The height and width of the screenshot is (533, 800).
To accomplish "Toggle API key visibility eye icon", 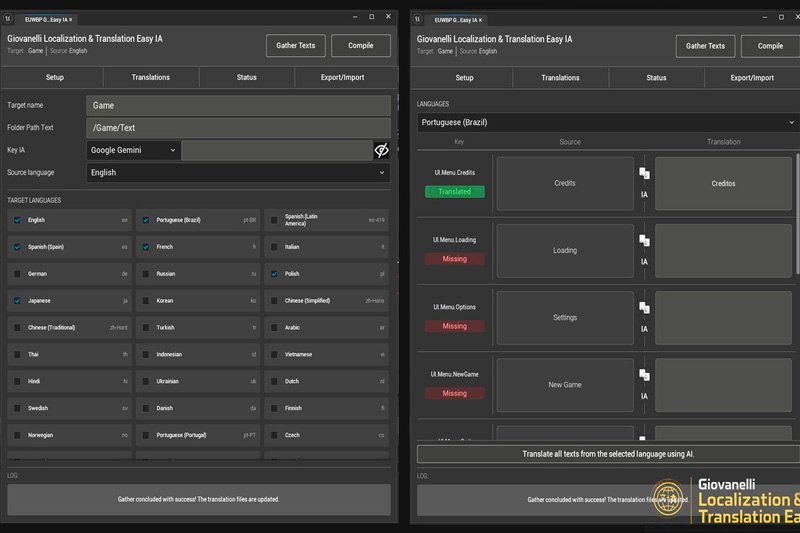I will 381,150.
